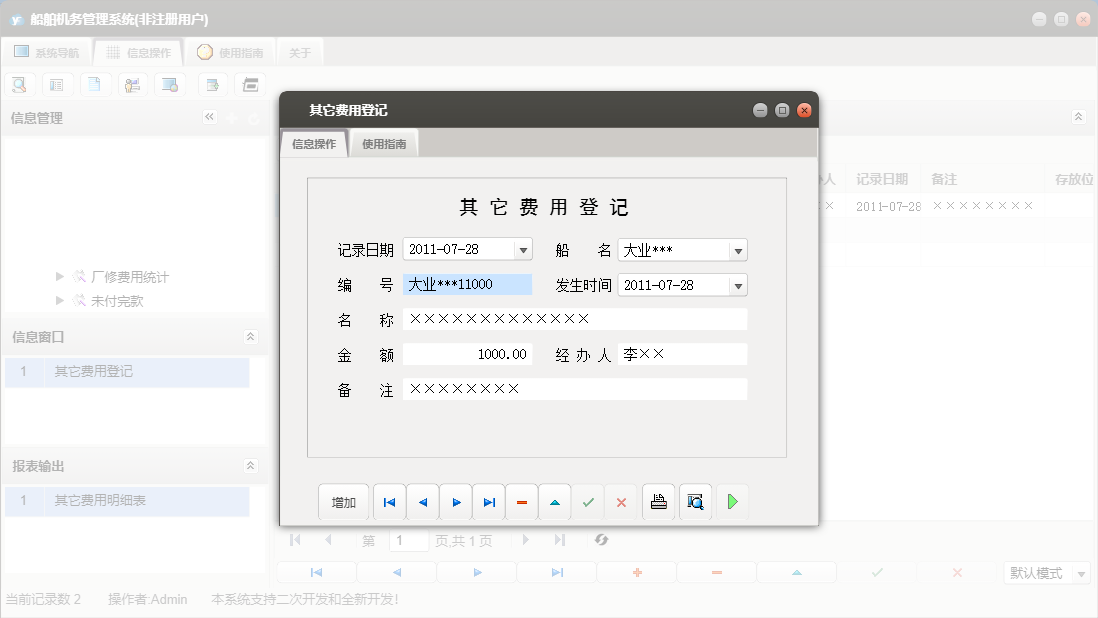Click the green run arrow in the dialog
The height and width of the screenshot is (618, 1098).
[732, 501]
